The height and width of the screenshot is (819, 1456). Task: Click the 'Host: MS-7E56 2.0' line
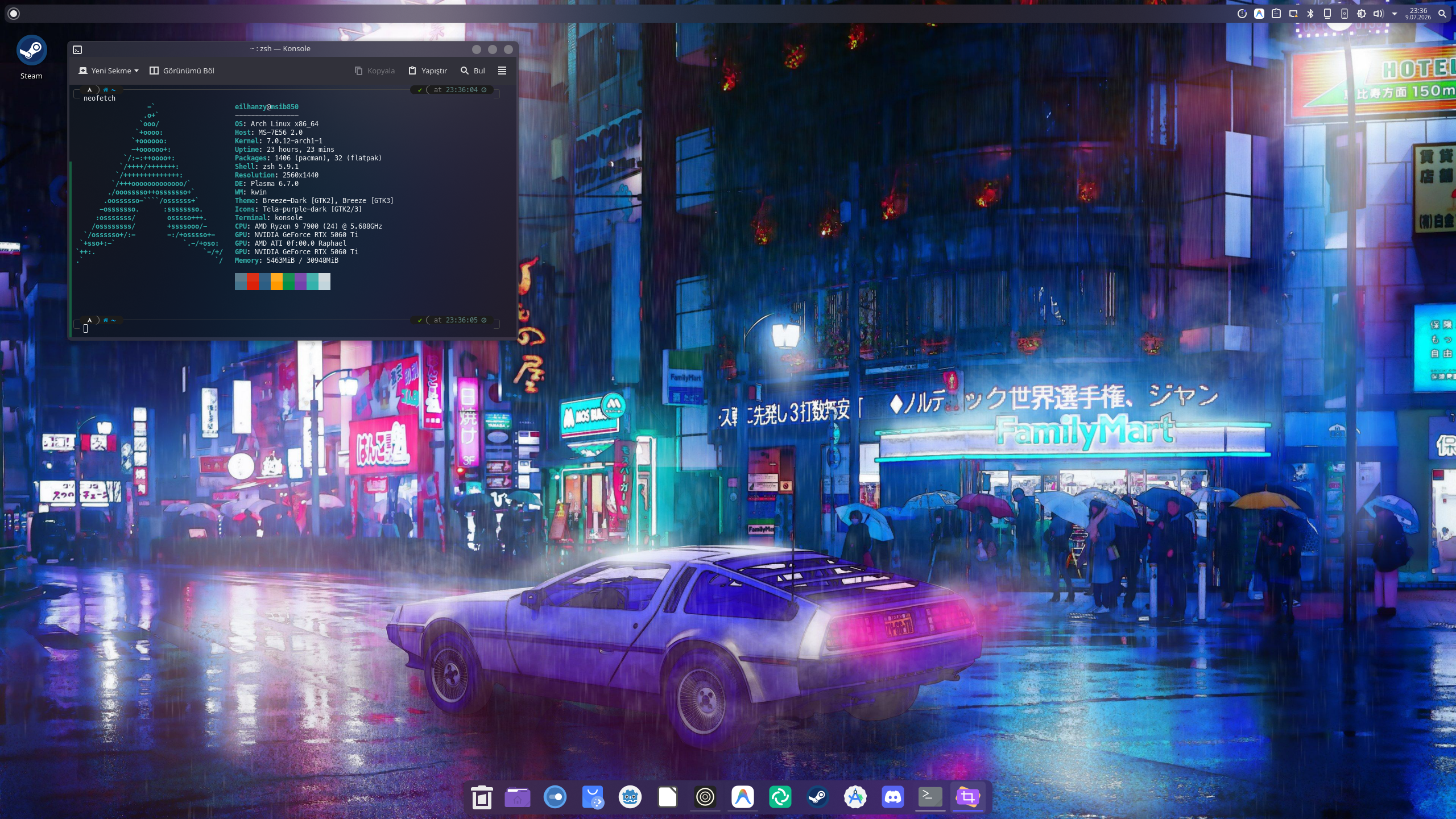[268, 132]
